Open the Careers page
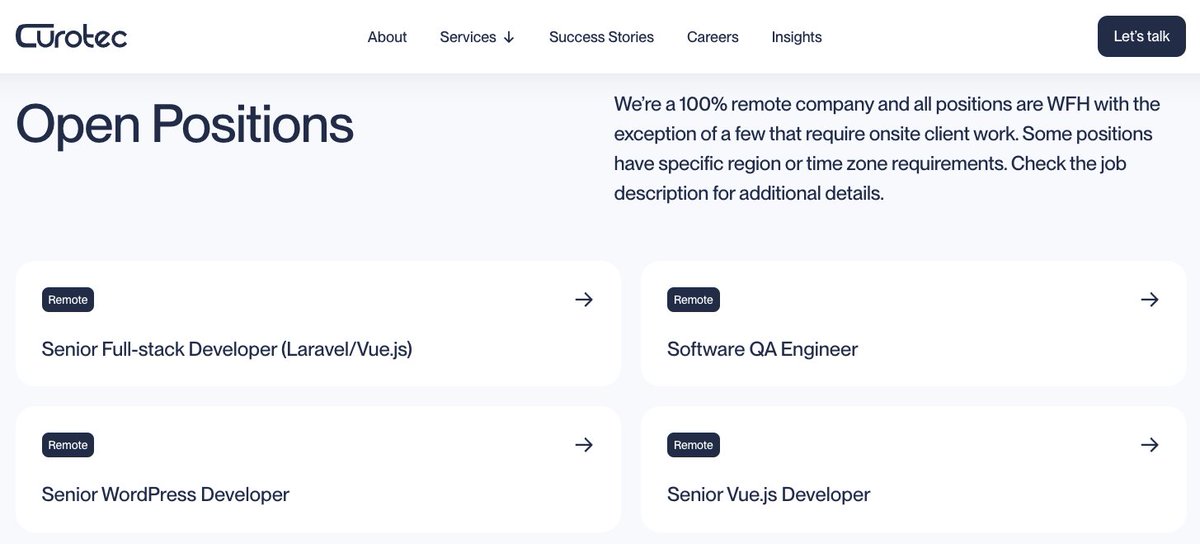Image resolution: width=1200 pixels, height=544 pixels. [x=713, y=37]
